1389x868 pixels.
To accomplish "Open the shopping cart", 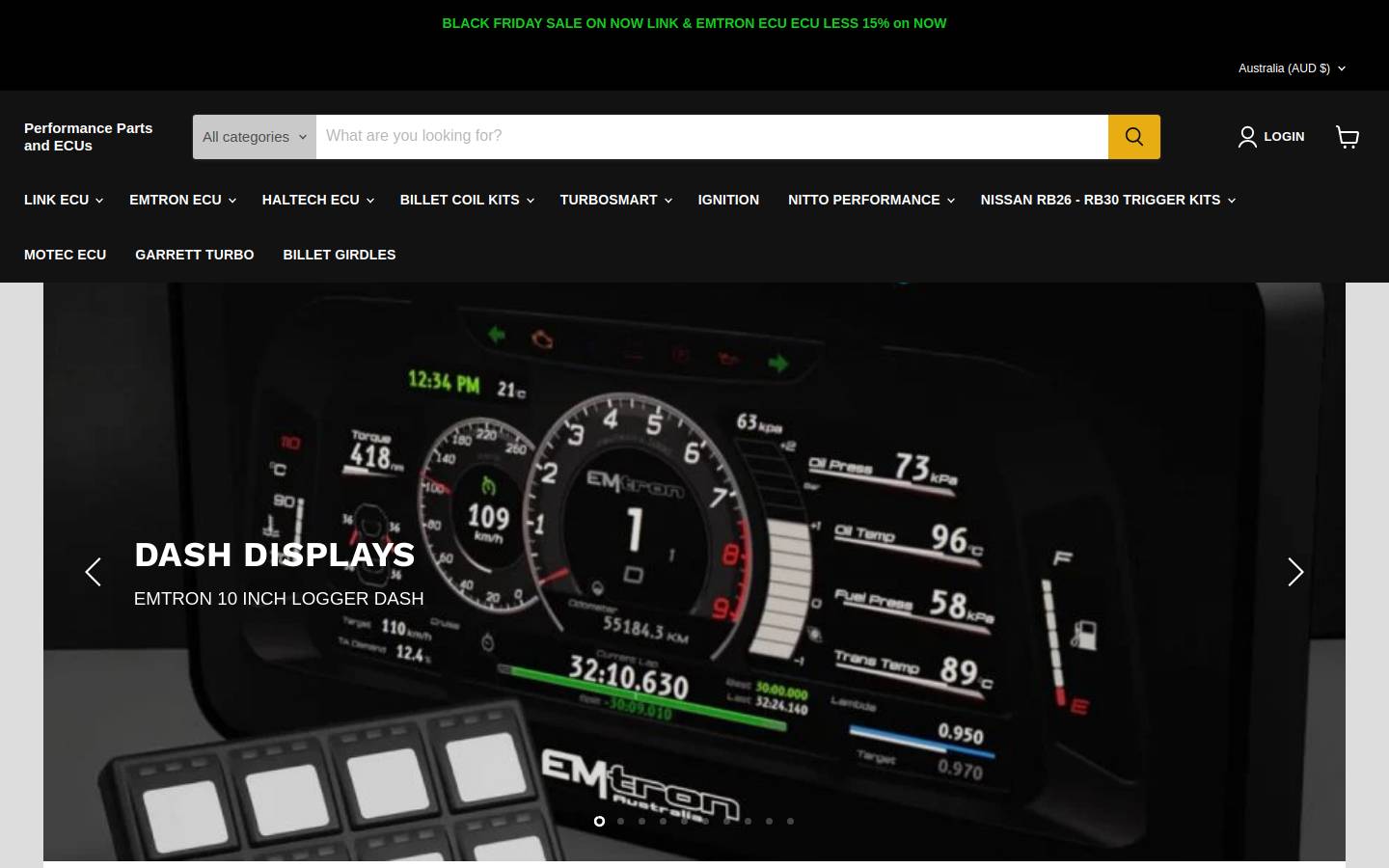I will 1348,137.
